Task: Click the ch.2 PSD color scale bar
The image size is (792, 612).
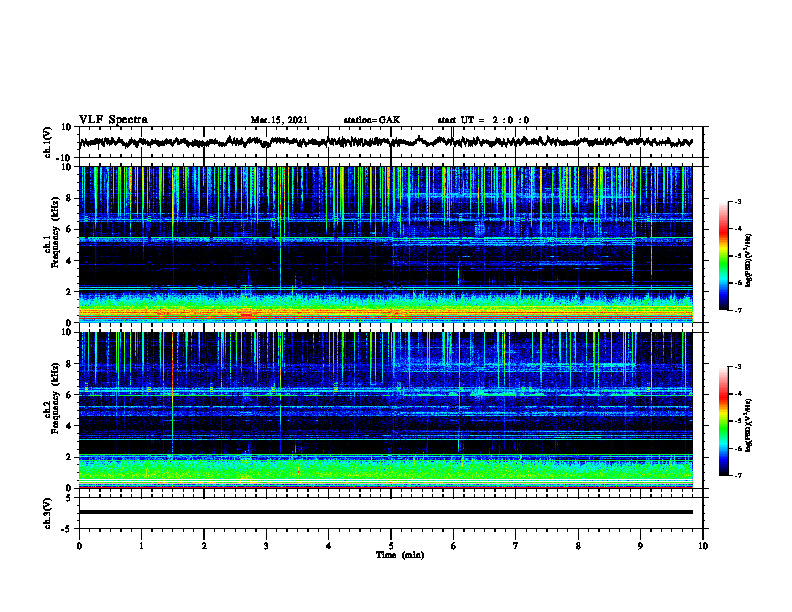Action: (x=723, y=421)
